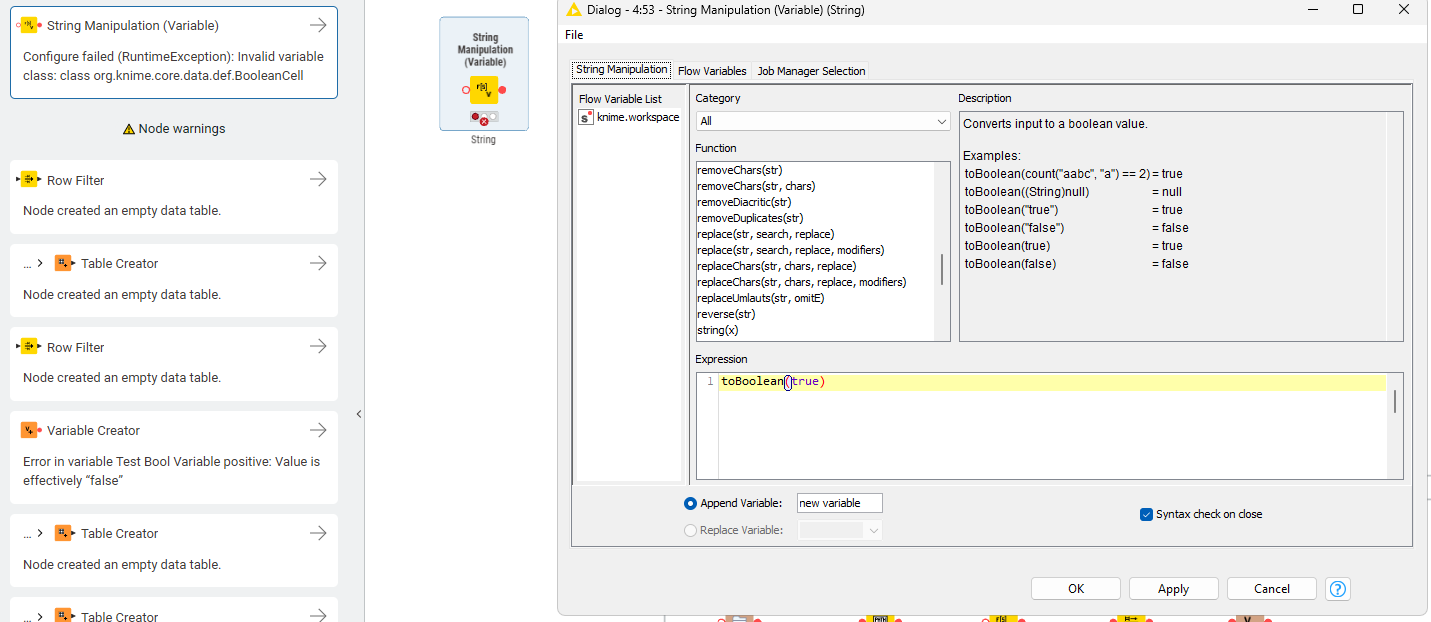Click the OK button
Image resolution: width=1431 pixels, height=622 pixels.
click(1075, 589)
